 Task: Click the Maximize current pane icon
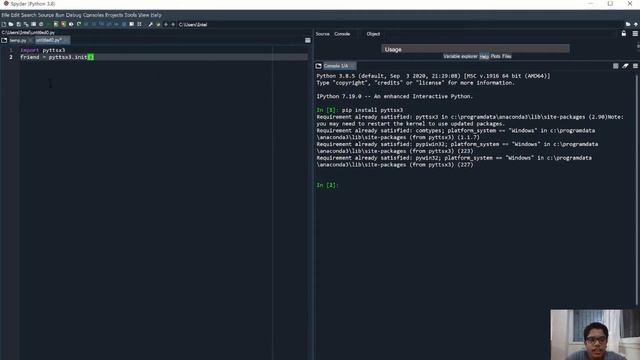coord(131,24)
